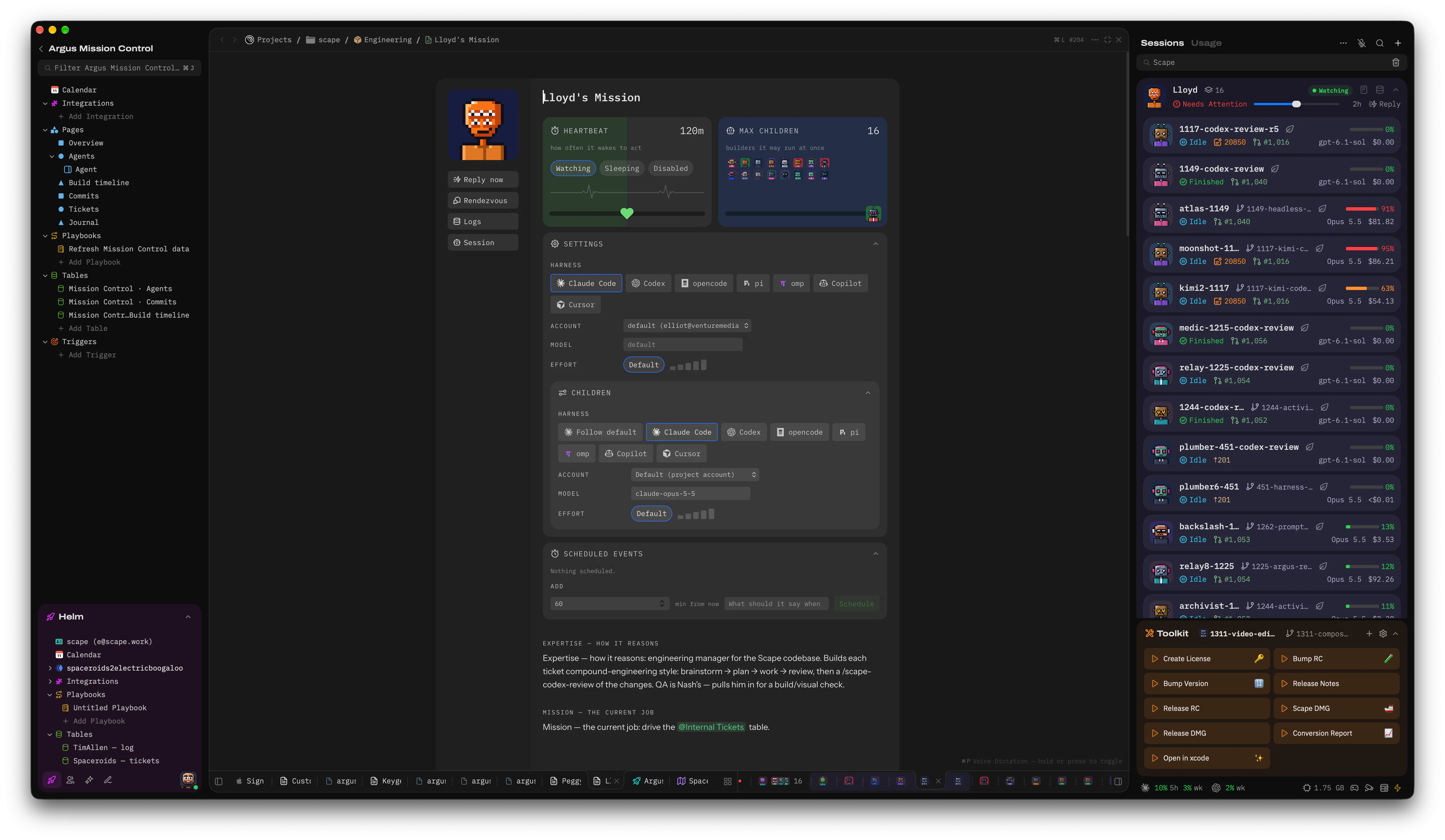This screenshot has width=1445, height=840.
Task: Open Rendezvous button
Action: (483, 201)
